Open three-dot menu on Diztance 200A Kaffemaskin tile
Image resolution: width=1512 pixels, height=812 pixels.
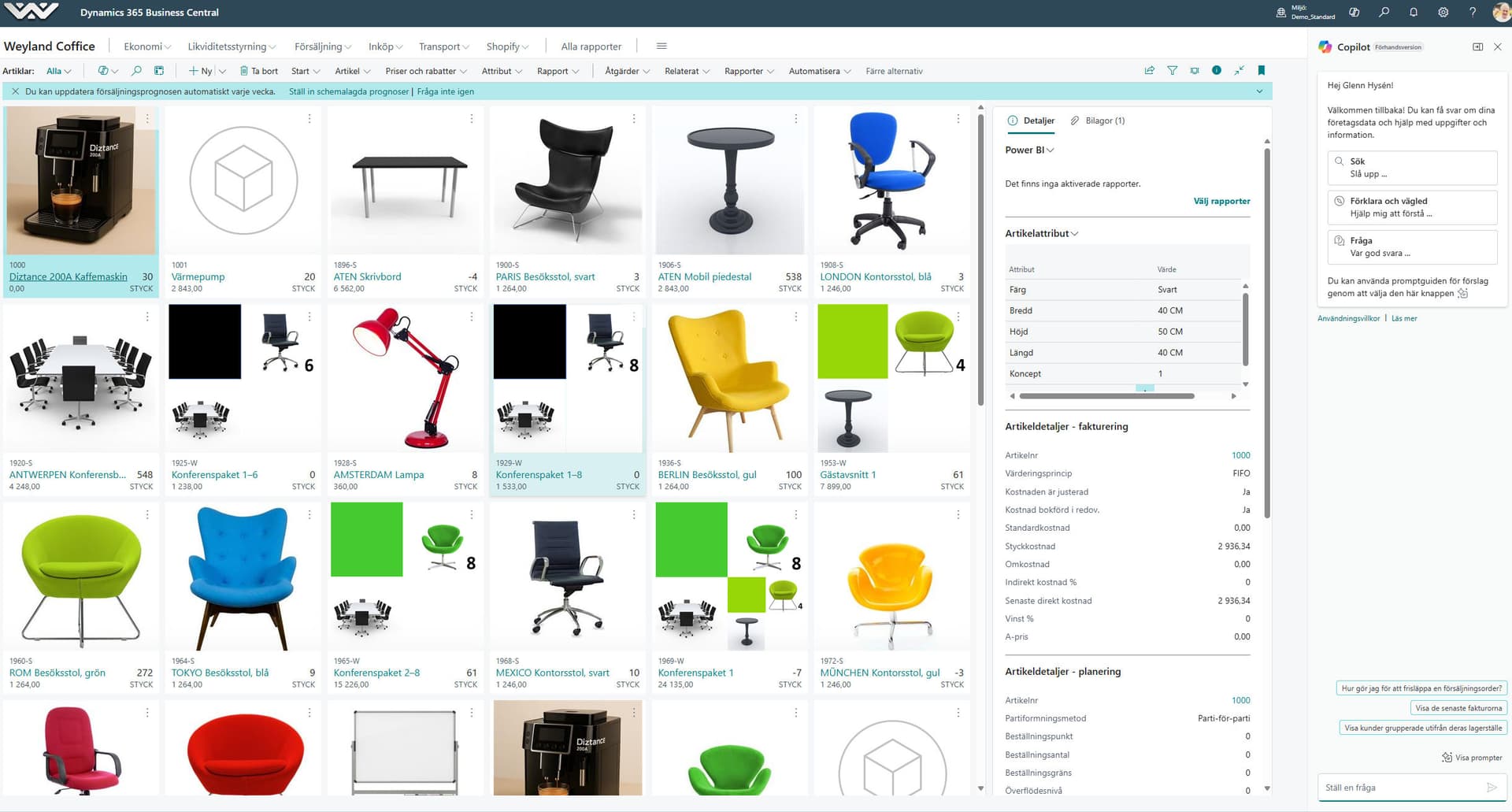click(x=147, y=119)
